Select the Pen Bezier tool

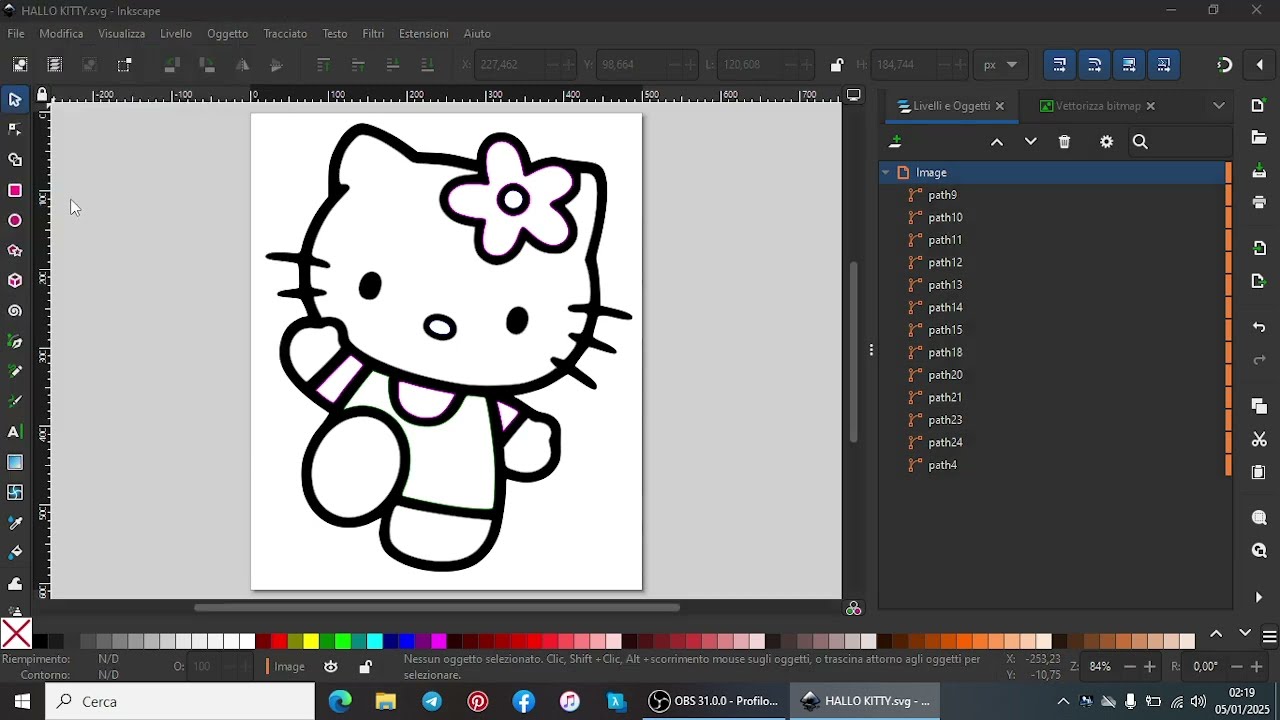click(15, 342)
